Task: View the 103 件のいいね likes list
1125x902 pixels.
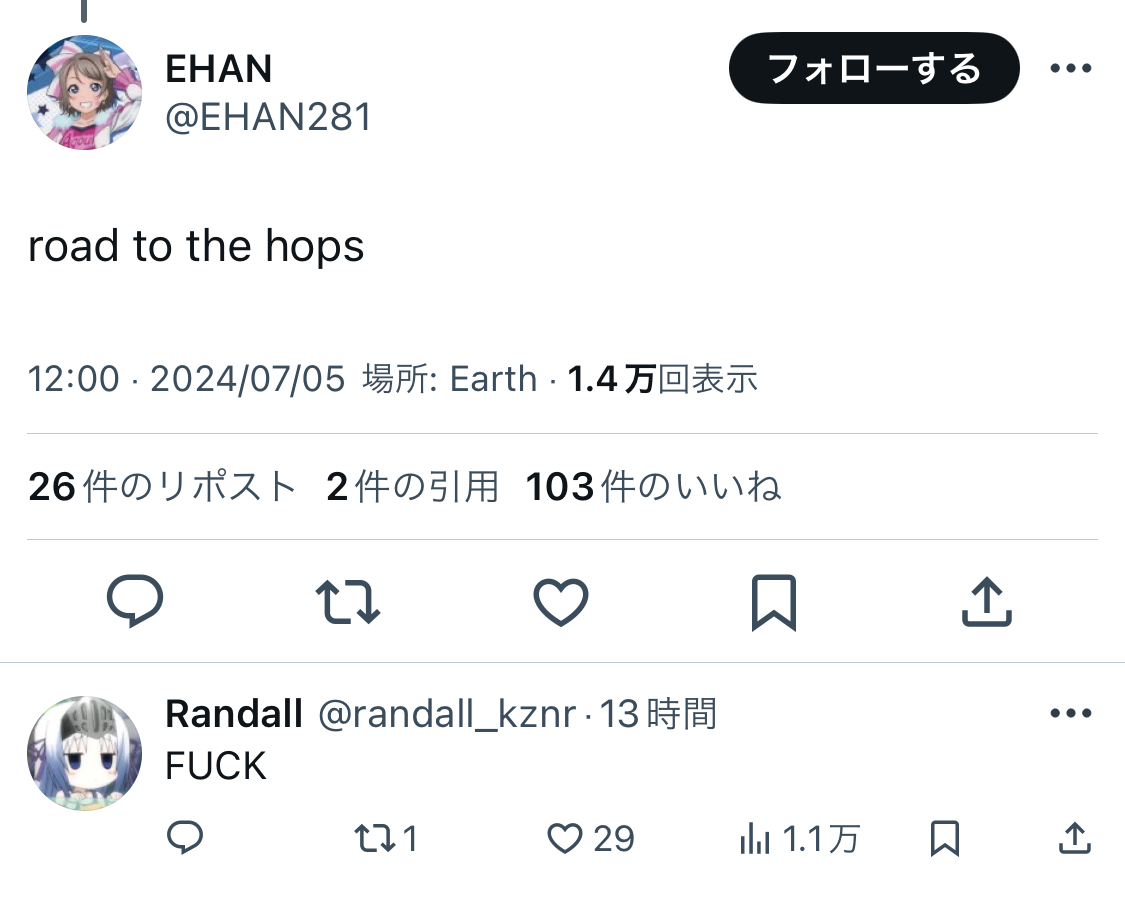Action: pos(653,487)
